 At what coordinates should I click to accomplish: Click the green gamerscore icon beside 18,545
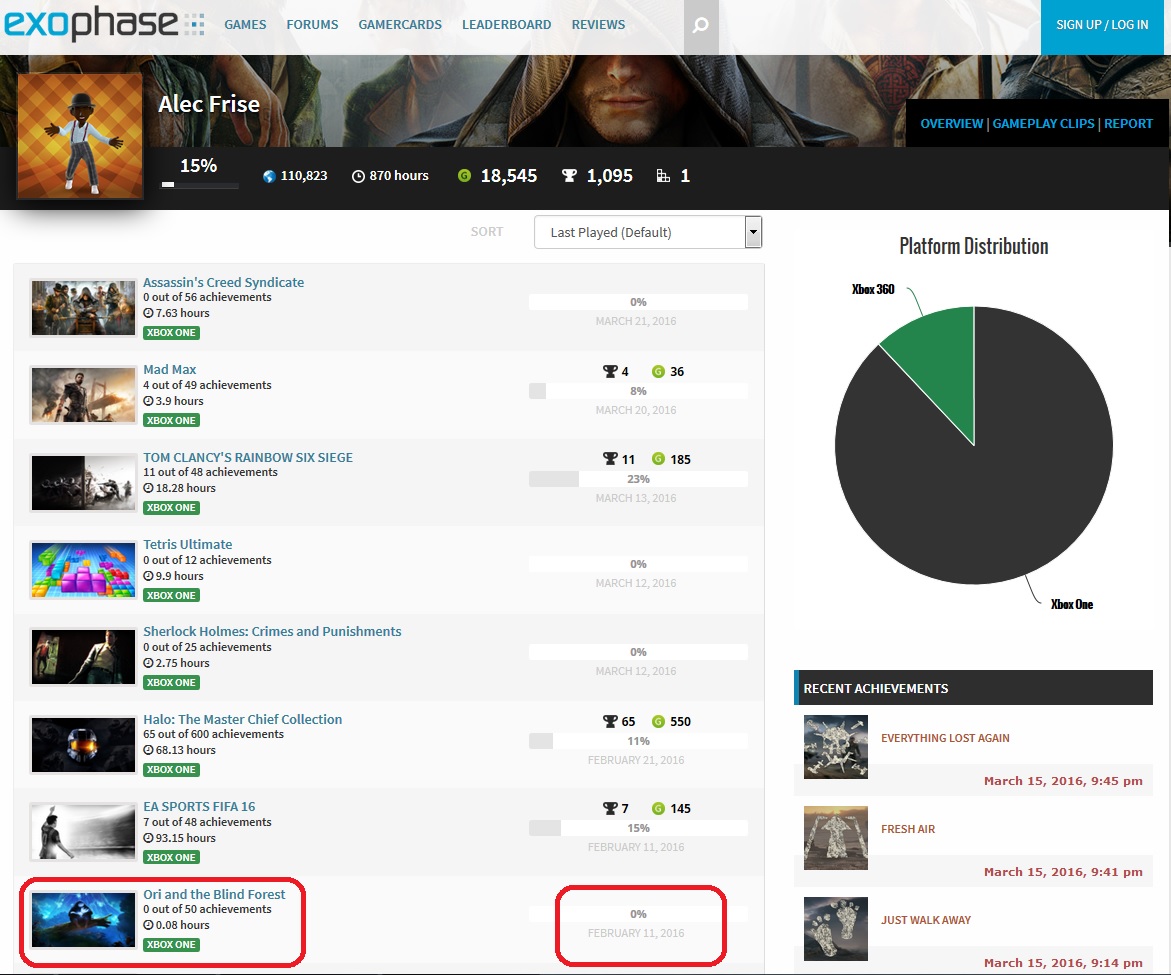[x=465, y=175]
